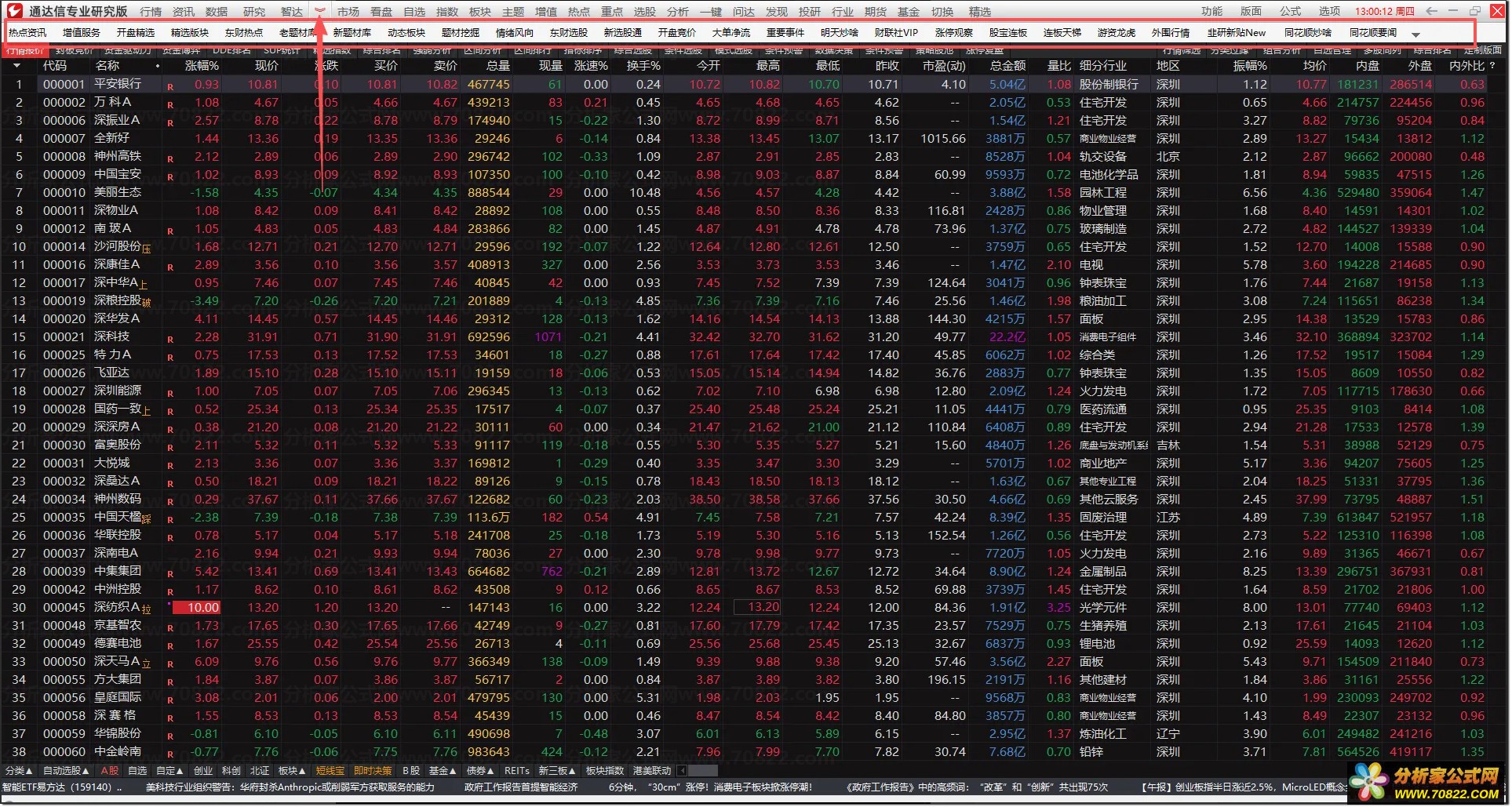Expand the 分类▲ category list
Viewport: 1512px width, 807px height.
pos(19,771)
